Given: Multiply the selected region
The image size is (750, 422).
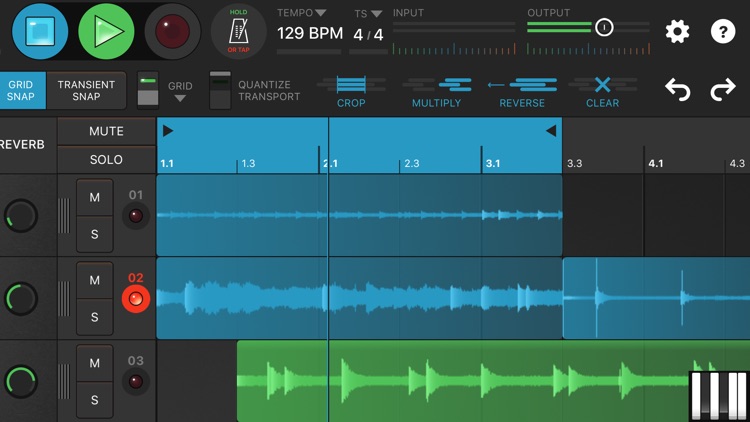Looking at the screenshot, I should pyautogui.click(x=437, y=91).
